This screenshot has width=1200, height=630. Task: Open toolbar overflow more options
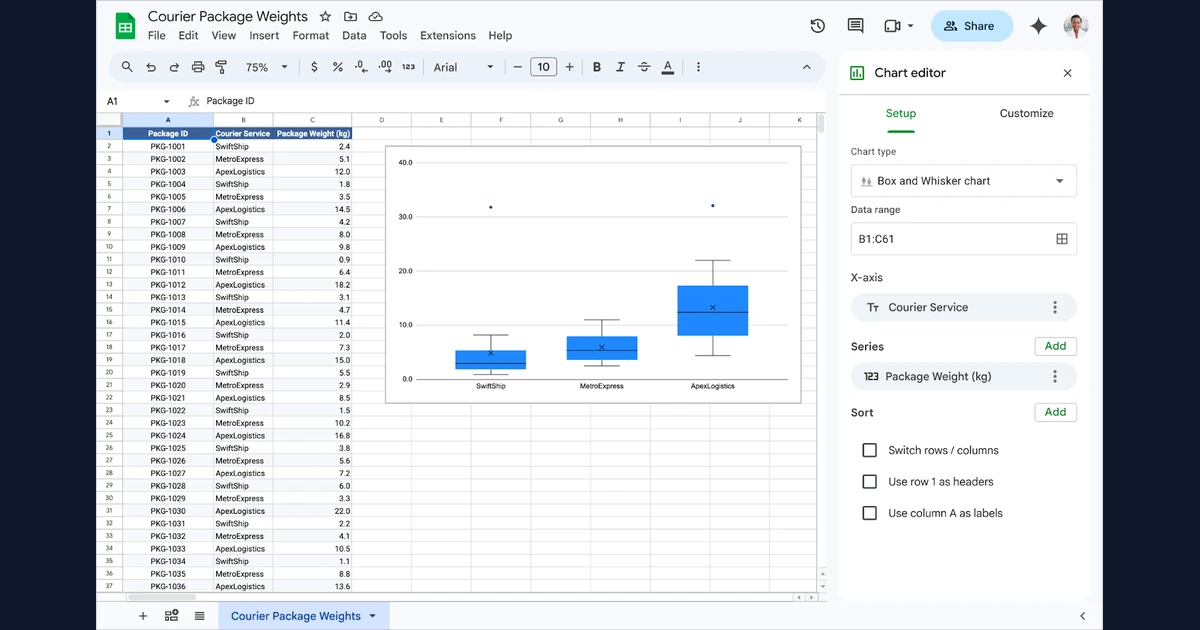coord(698,67)
